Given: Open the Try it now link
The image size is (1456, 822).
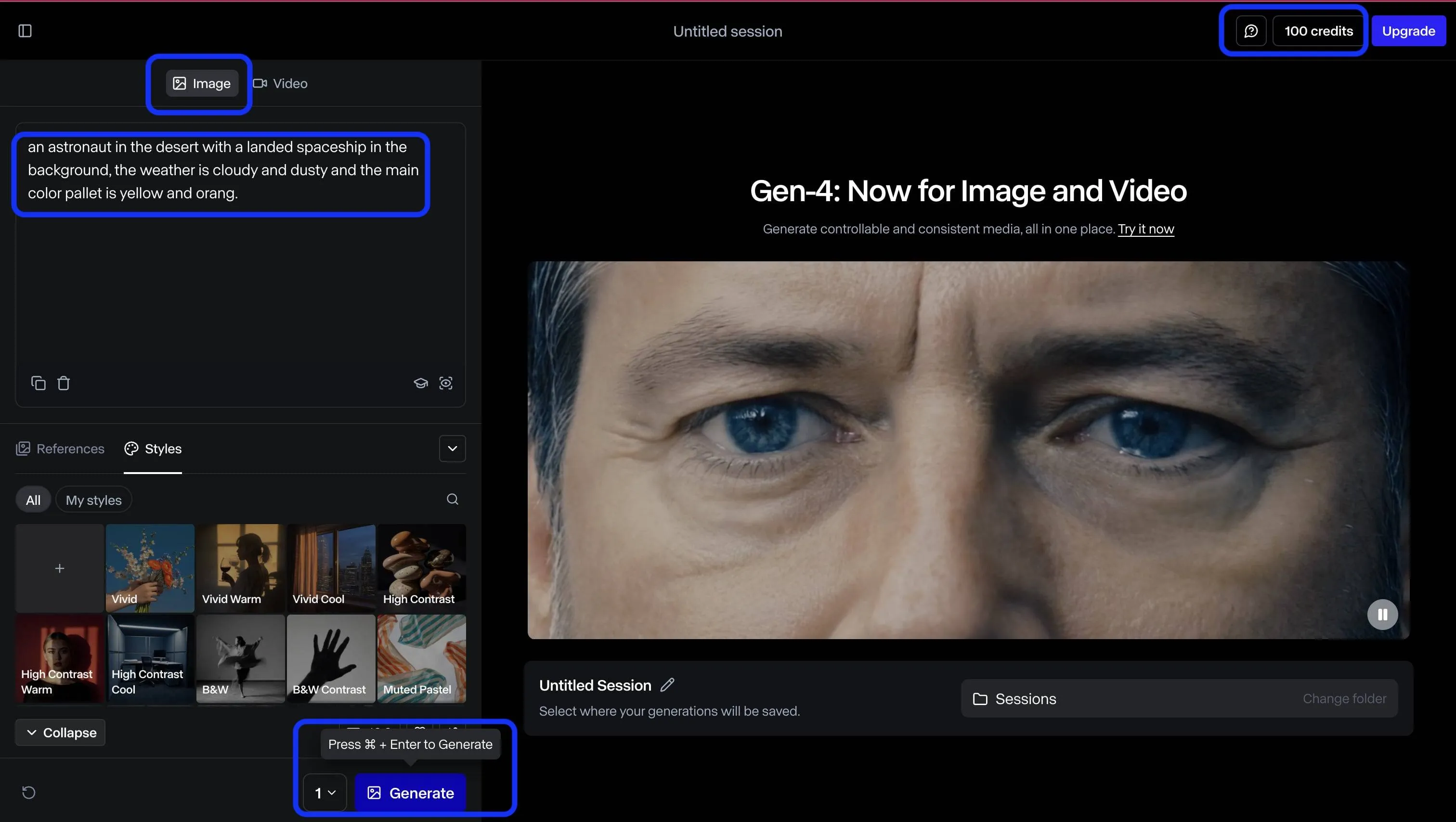Looking at the screenshot, I should (1146, 229).
